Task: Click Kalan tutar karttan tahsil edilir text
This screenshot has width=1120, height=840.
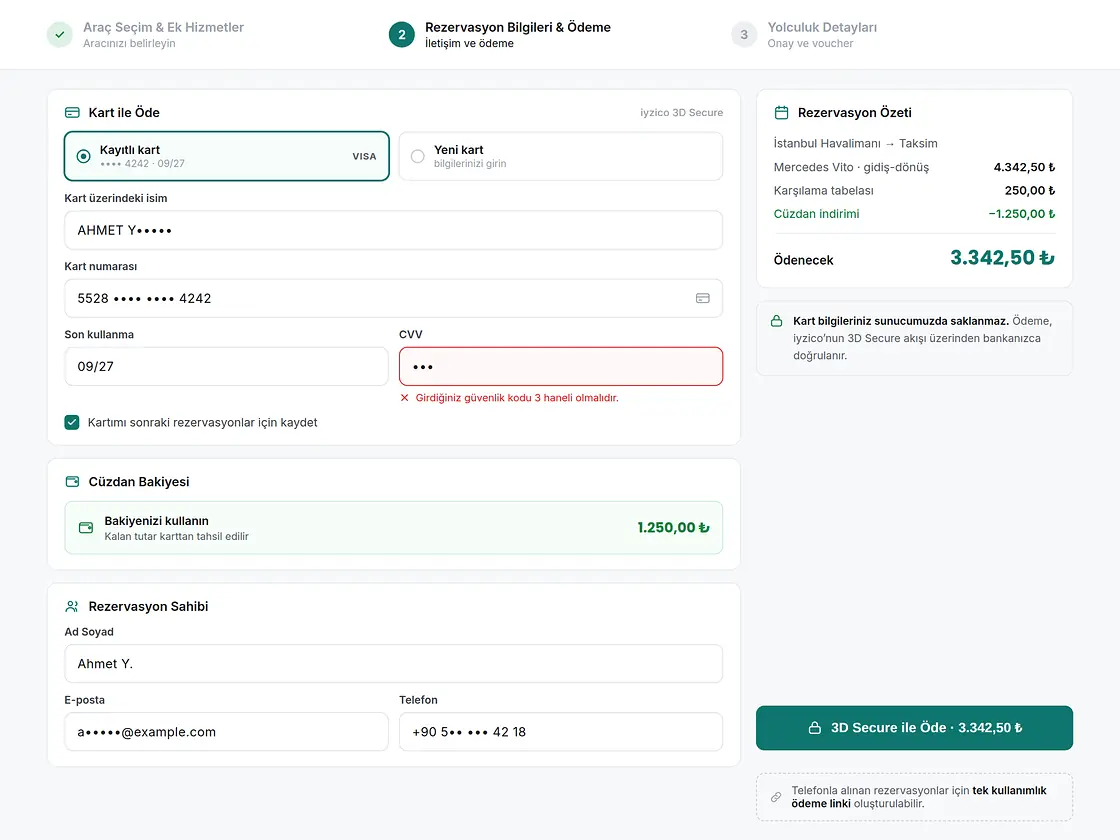Action: [176, 536]
